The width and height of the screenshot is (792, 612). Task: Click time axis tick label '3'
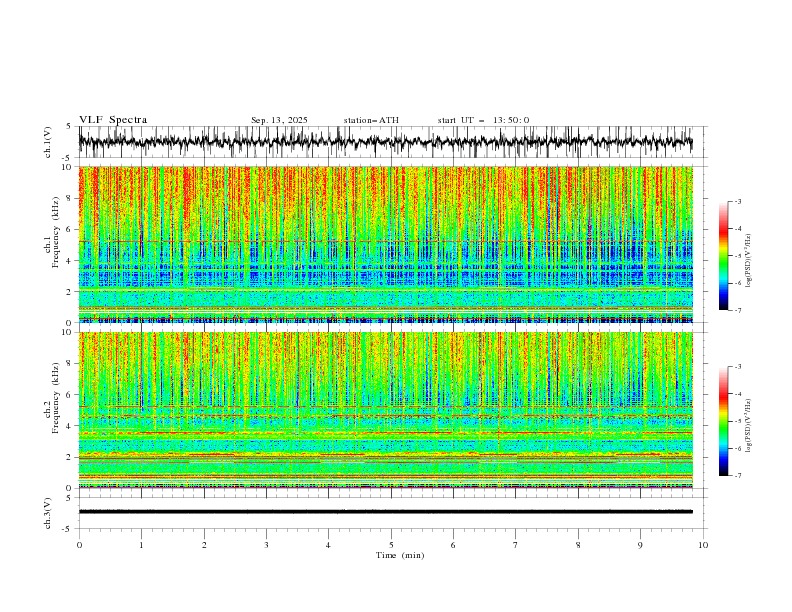click(266, 545)
